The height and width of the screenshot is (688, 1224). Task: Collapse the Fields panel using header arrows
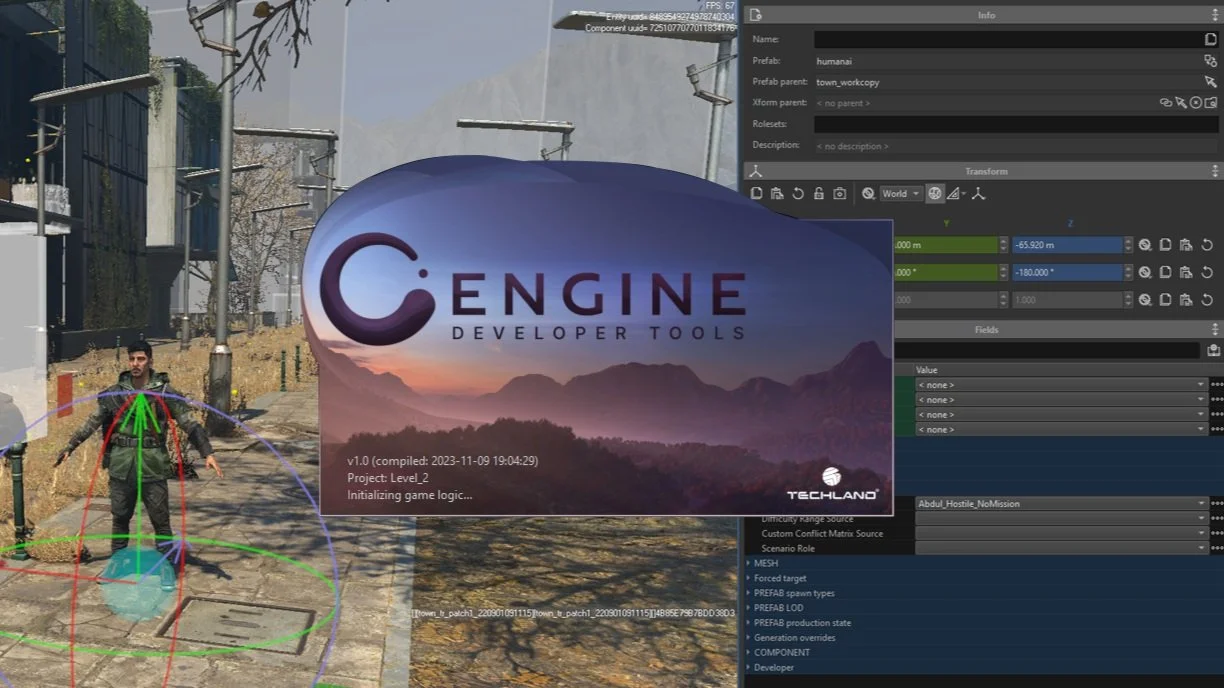pos(1215,329)
